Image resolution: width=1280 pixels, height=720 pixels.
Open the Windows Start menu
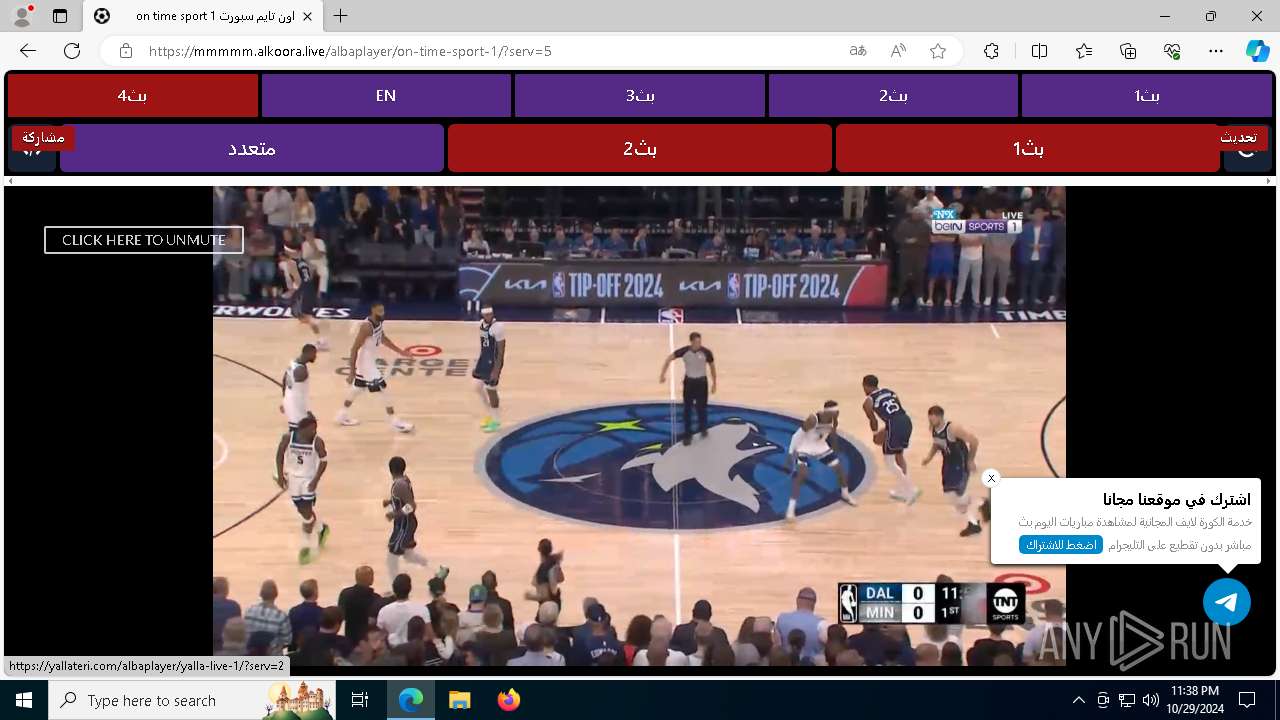pos(24,700)
